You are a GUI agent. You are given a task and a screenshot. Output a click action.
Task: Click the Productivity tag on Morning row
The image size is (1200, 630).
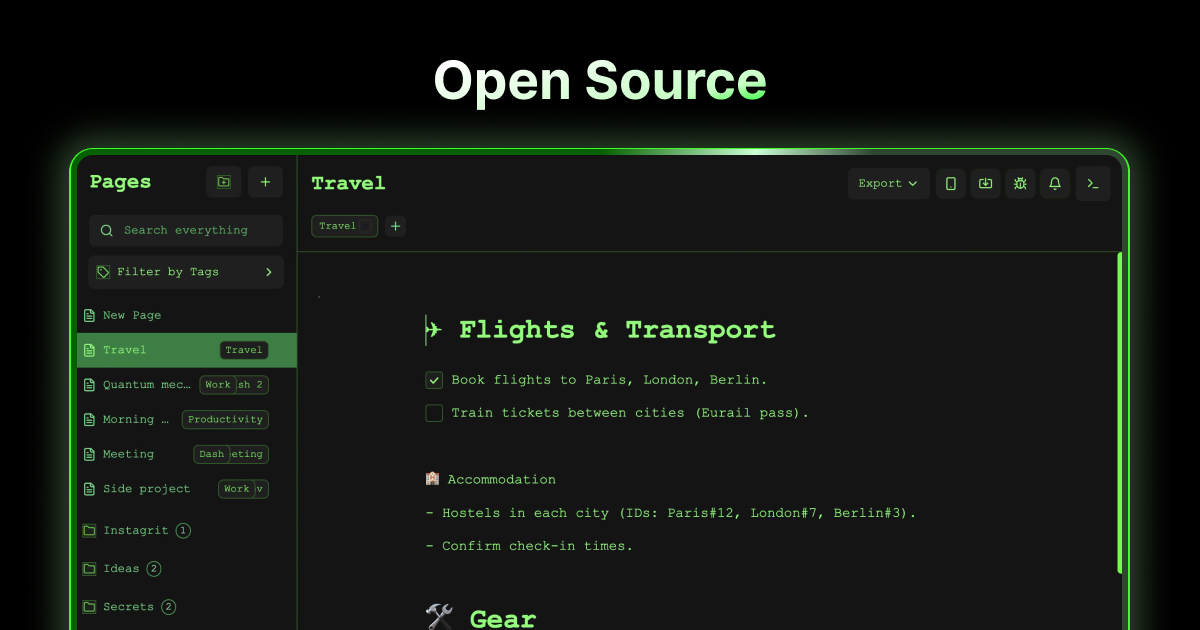tap(225, 420)
